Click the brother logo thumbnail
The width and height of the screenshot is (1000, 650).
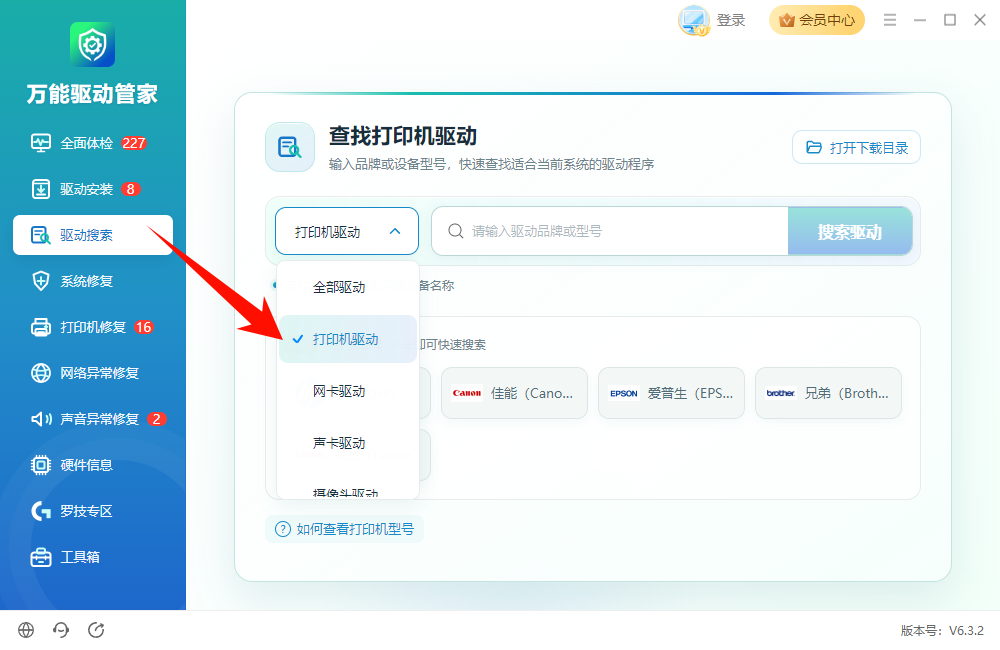pyautogui.click(x=781, y=393)
